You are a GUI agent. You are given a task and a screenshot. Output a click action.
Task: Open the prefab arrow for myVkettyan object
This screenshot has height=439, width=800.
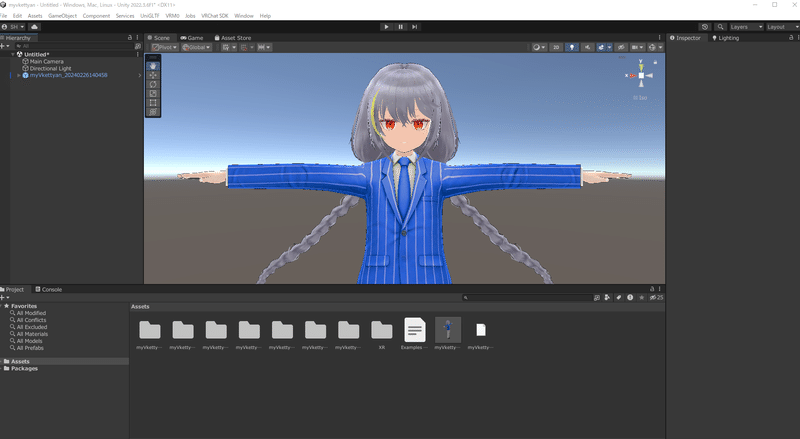pyautogui.click(x=140, y=75)
